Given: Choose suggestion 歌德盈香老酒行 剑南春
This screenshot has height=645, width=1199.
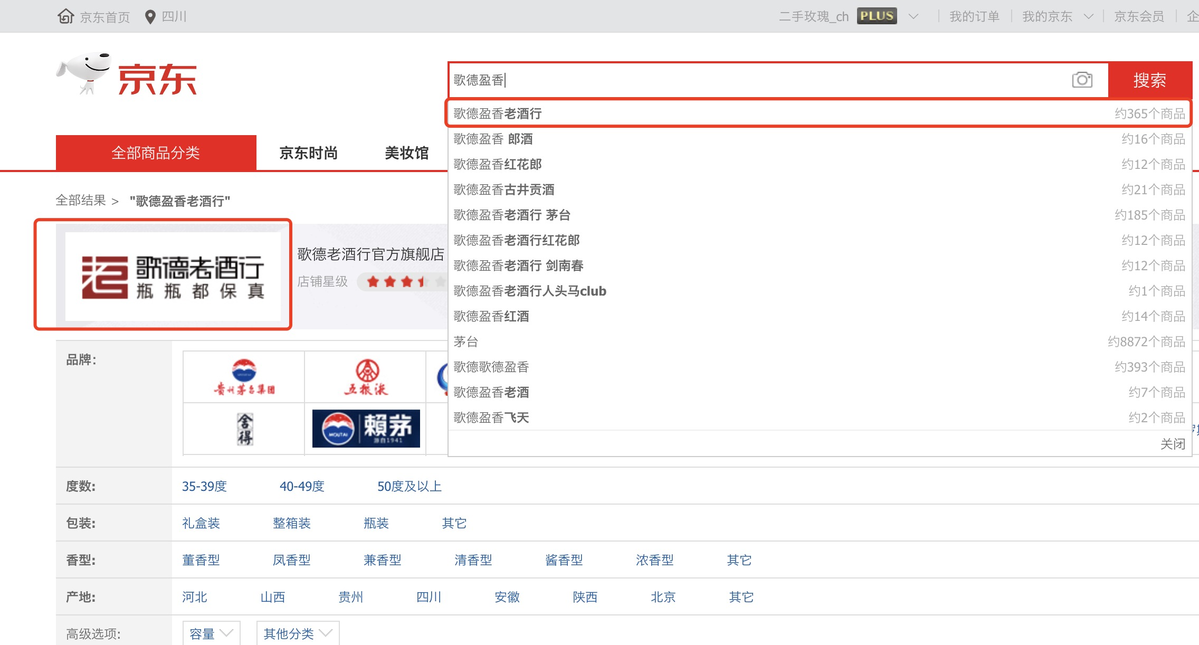Looking at the screenshot, I should pyautogui.click(x=818, y=265).
